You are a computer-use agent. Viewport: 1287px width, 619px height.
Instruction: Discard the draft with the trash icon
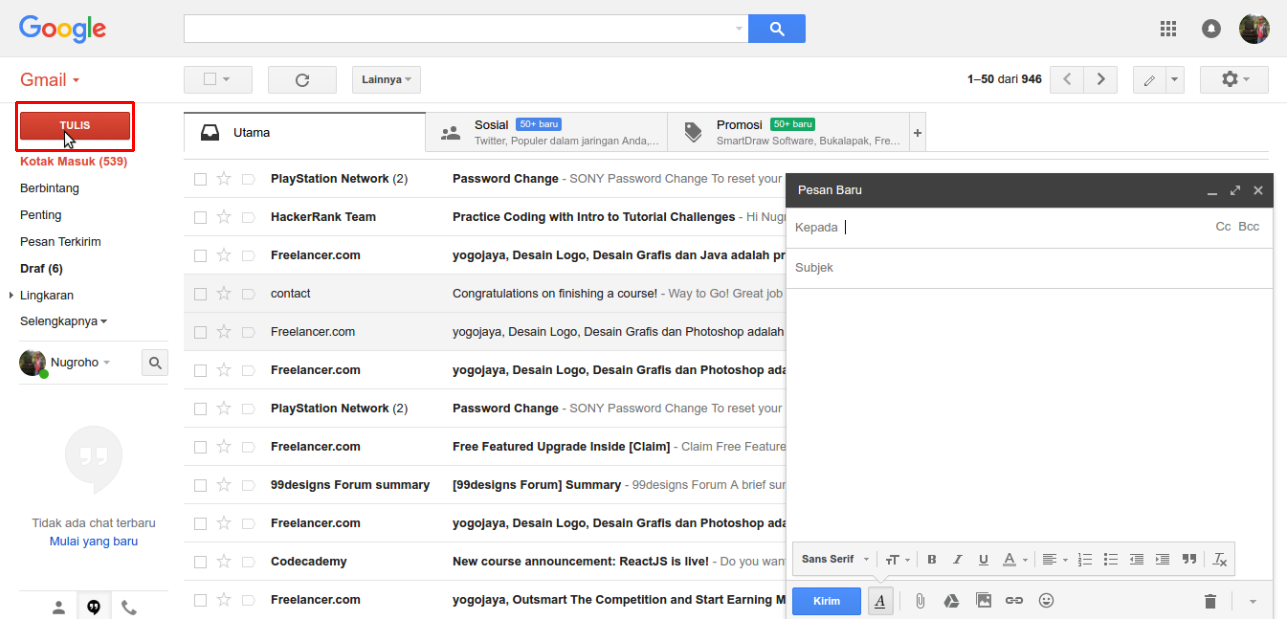(1210, 600)
